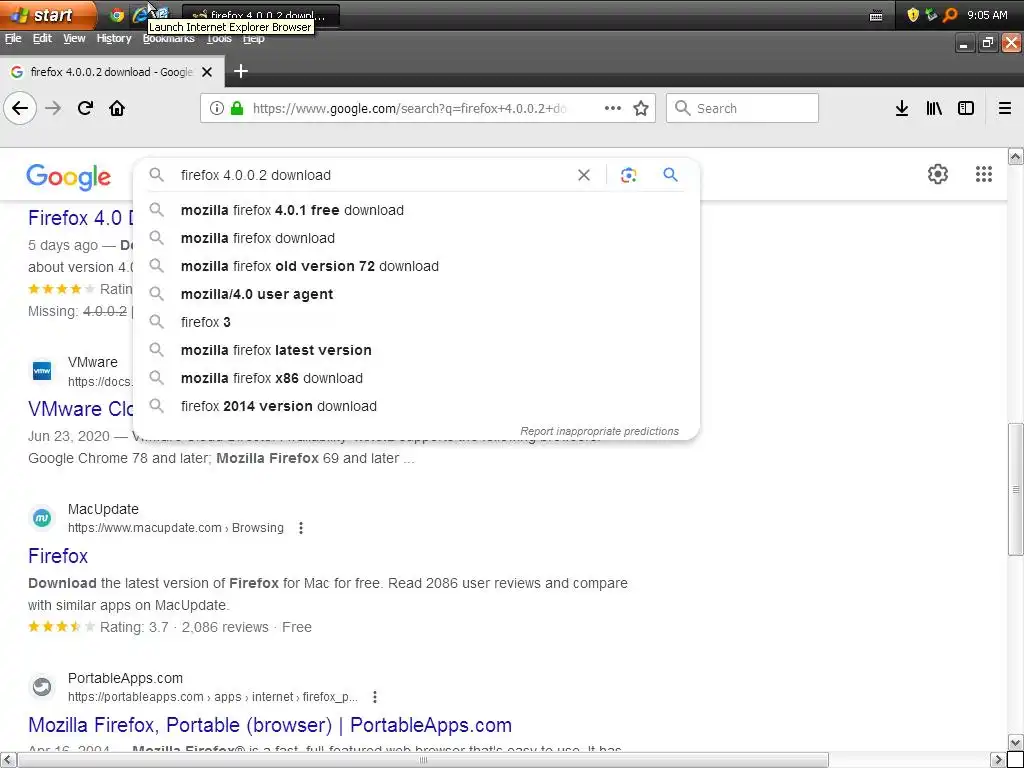Viewport: 1024px width, 768px height.
Task: Open the Bookmarks menu
Action: (168, 39)
